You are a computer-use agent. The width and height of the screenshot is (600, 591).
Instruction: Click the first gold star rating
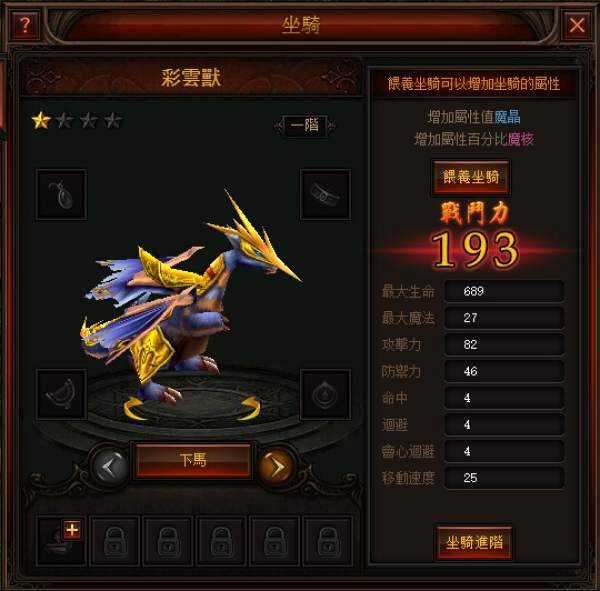tap(41, 121)
